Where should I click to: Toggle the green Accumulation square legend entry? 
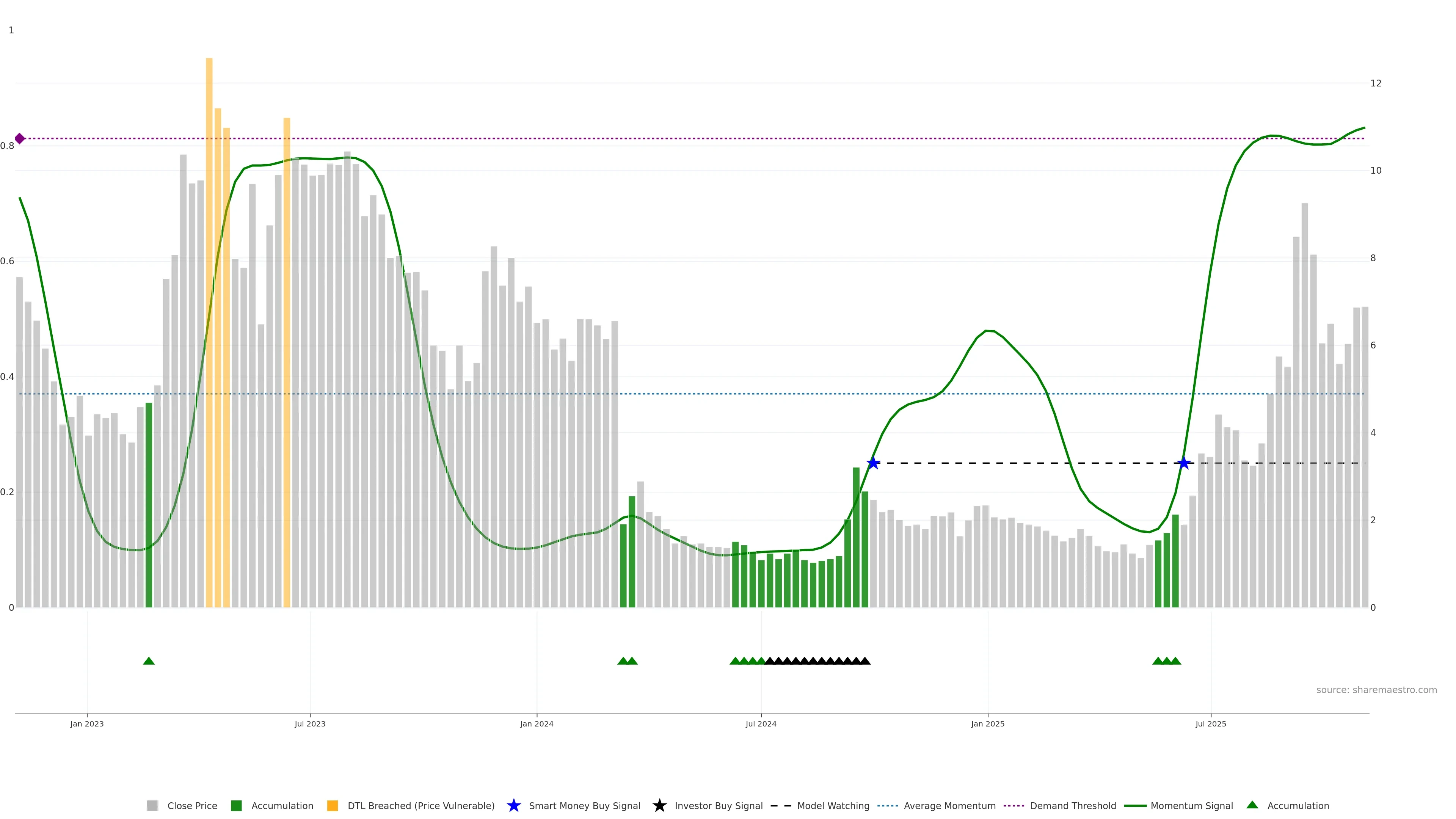[236, 805]
